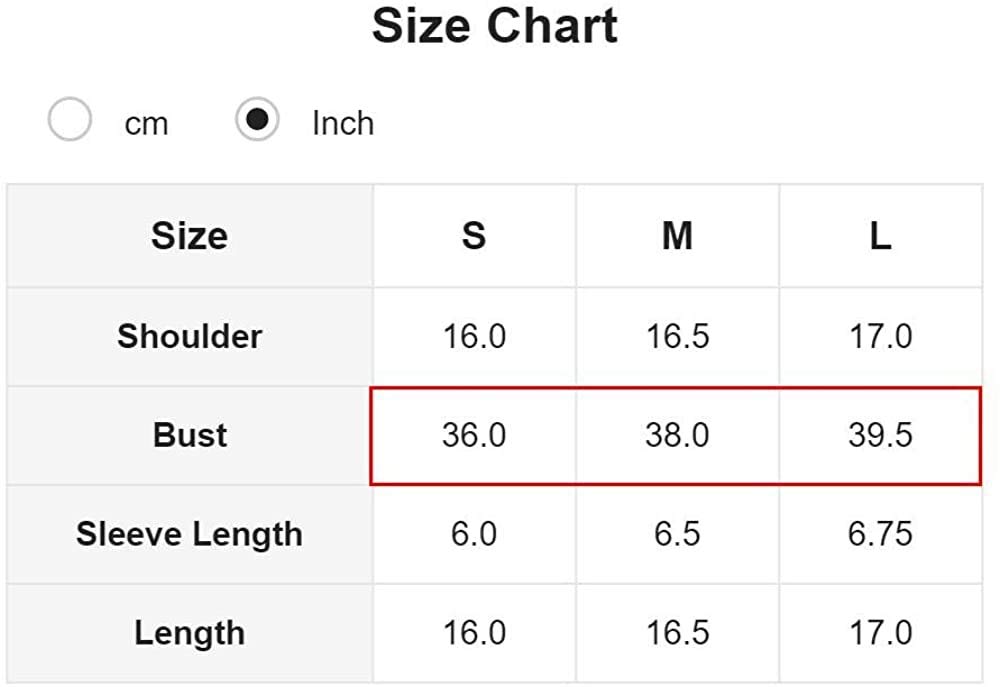
Task: Click the Shoulder row label
Action: coord(189,336)
